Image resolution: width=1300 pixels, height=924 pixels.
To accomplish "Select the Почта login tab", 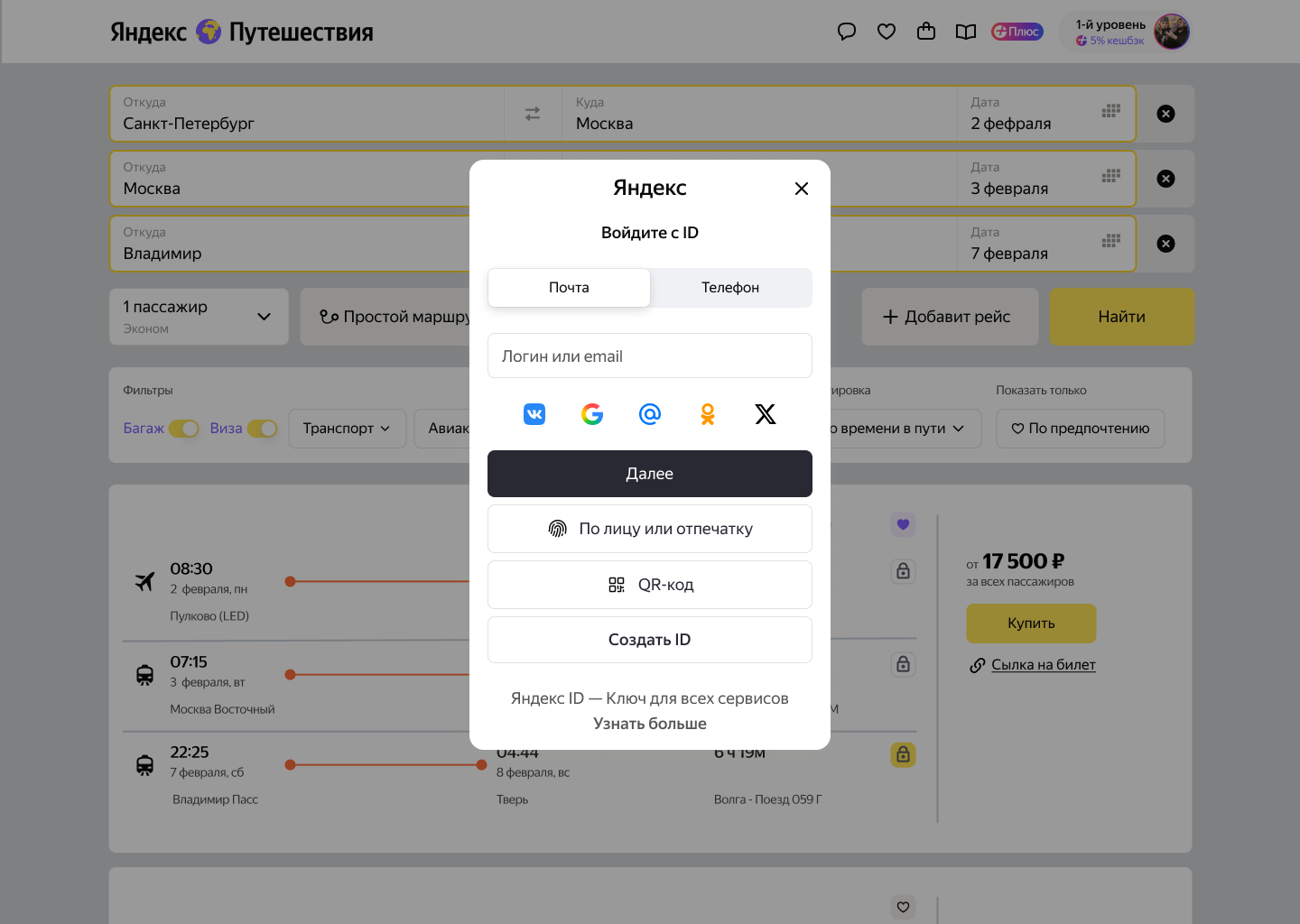I will coord(569,288).
